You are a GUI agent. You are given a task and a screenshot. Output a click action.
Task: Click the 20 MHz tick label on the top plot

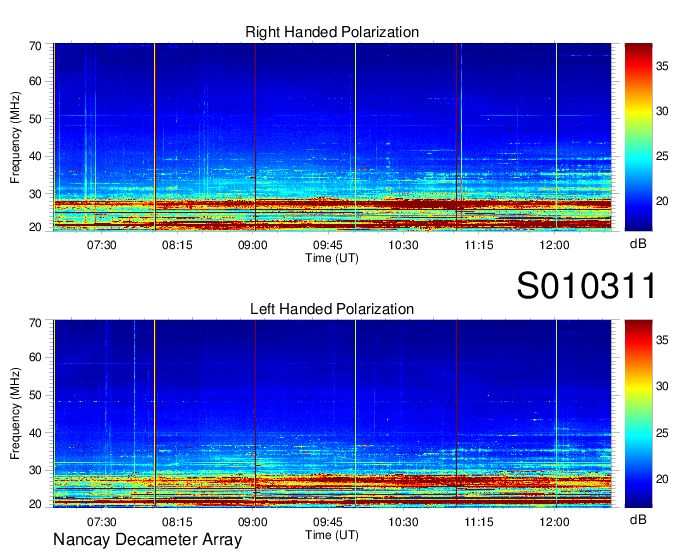(35, 227)
